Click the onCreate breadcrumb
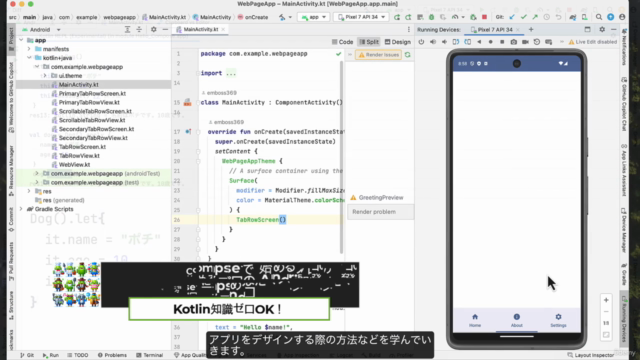 (x=253, y=17)
